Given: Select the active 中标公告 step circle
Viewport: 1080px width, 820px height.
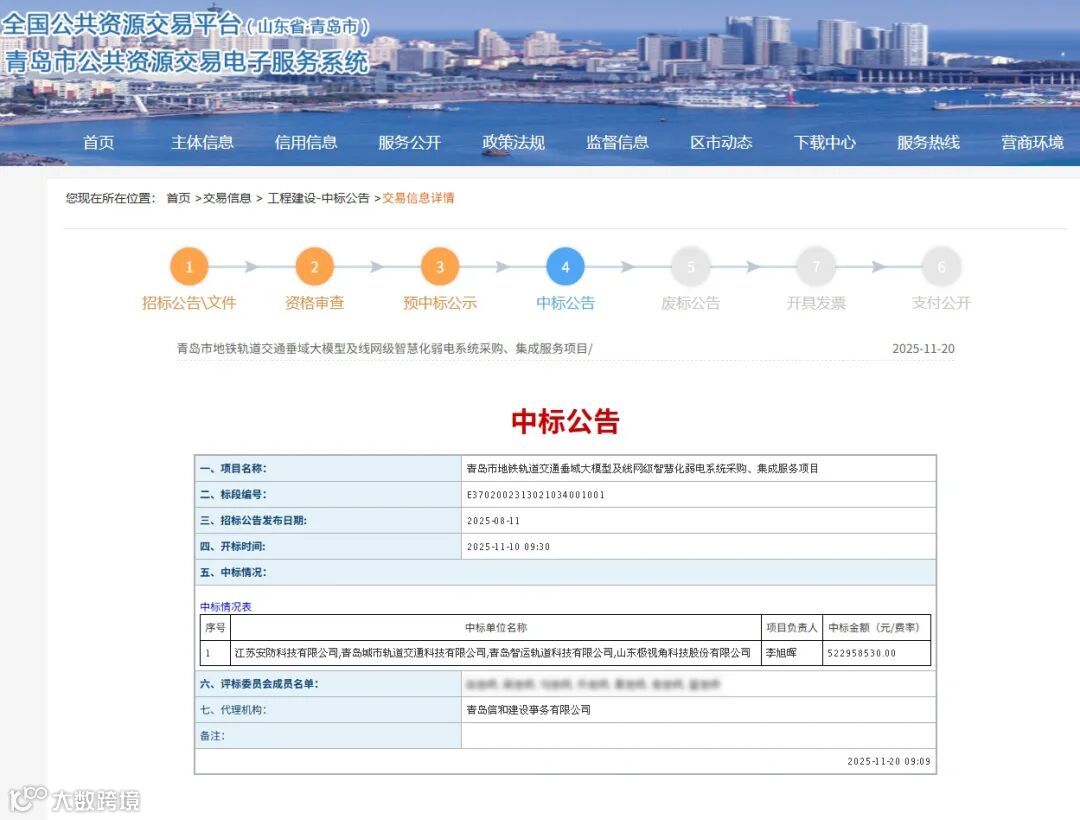Looking at the screenshot, I should pyautogui.click(x=565, y=267).
